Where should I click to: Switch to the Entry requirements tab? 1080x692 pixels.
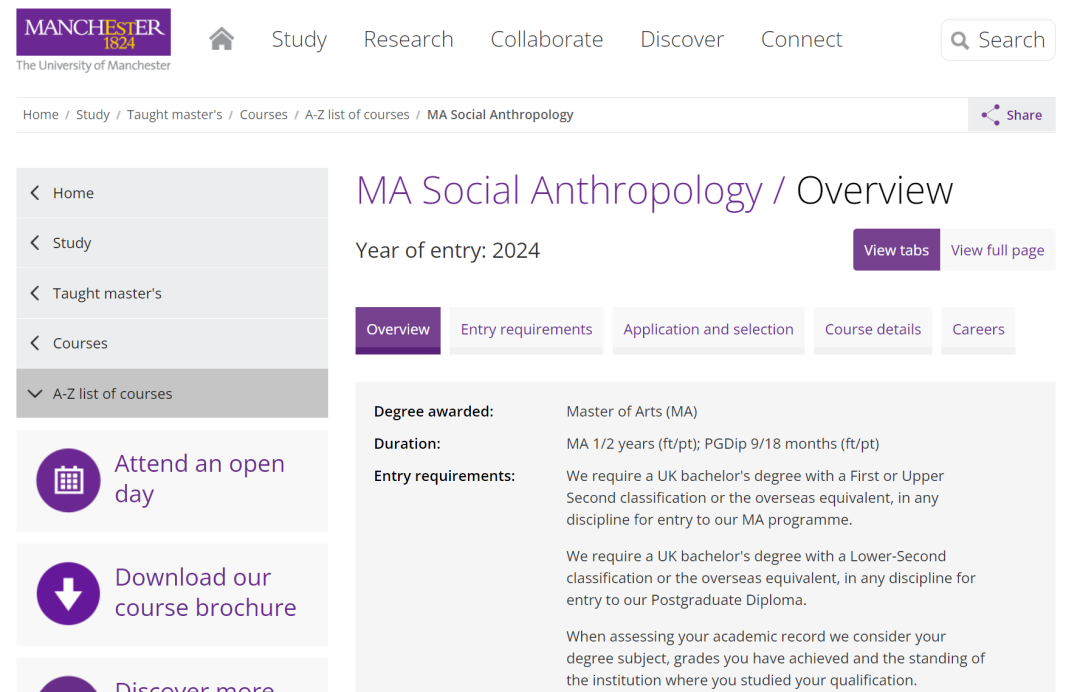tap(526, 330)
